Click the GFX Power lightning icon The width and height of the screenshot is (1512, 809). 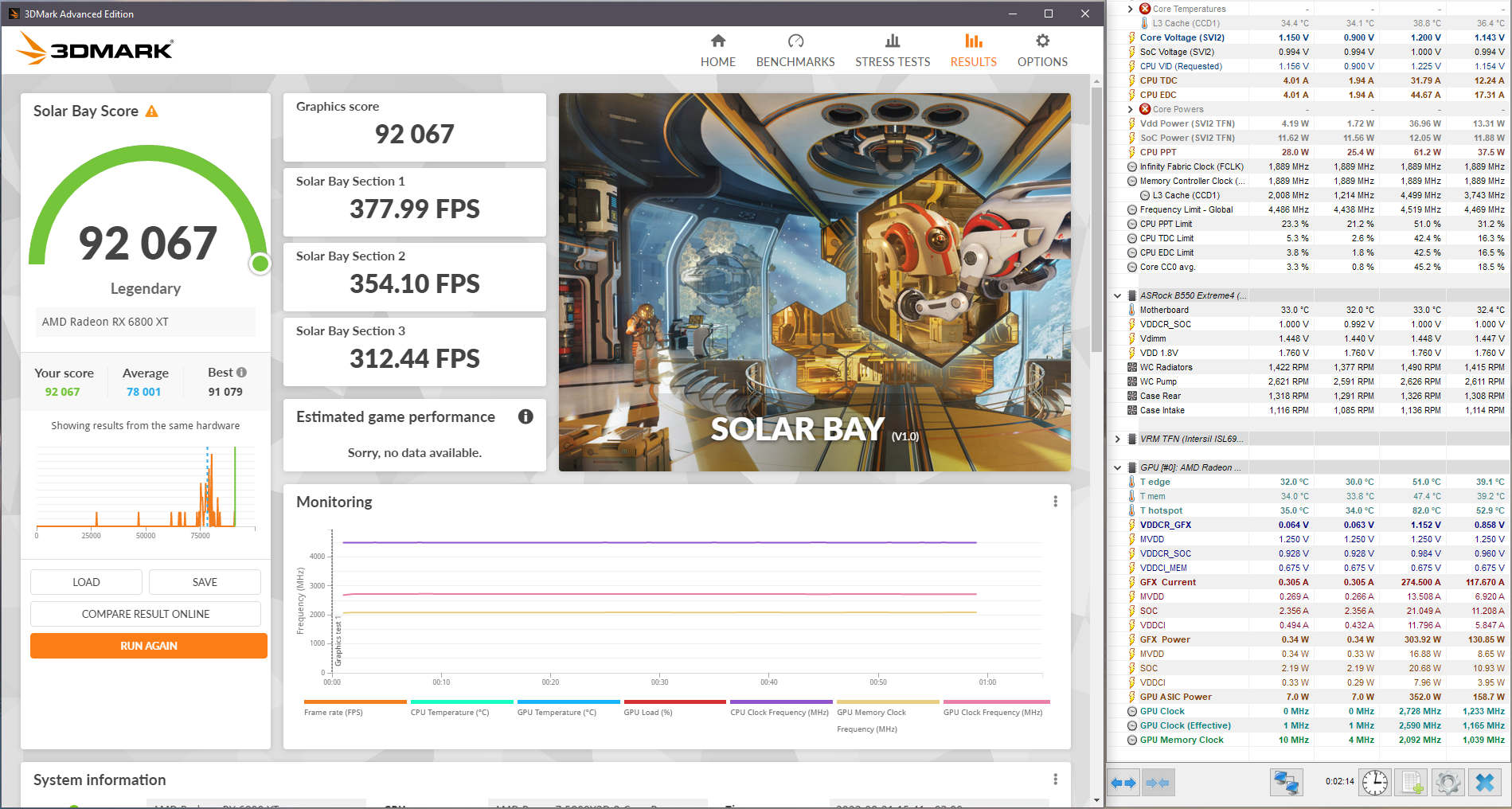1132,639
